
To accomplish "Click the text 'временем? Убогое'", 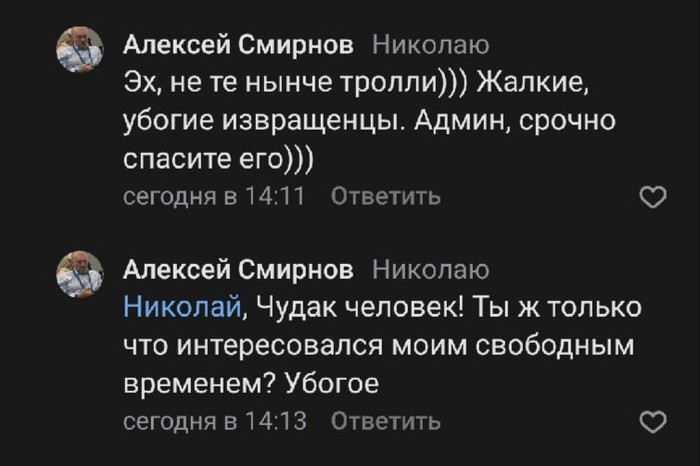I will coord(253,383).
